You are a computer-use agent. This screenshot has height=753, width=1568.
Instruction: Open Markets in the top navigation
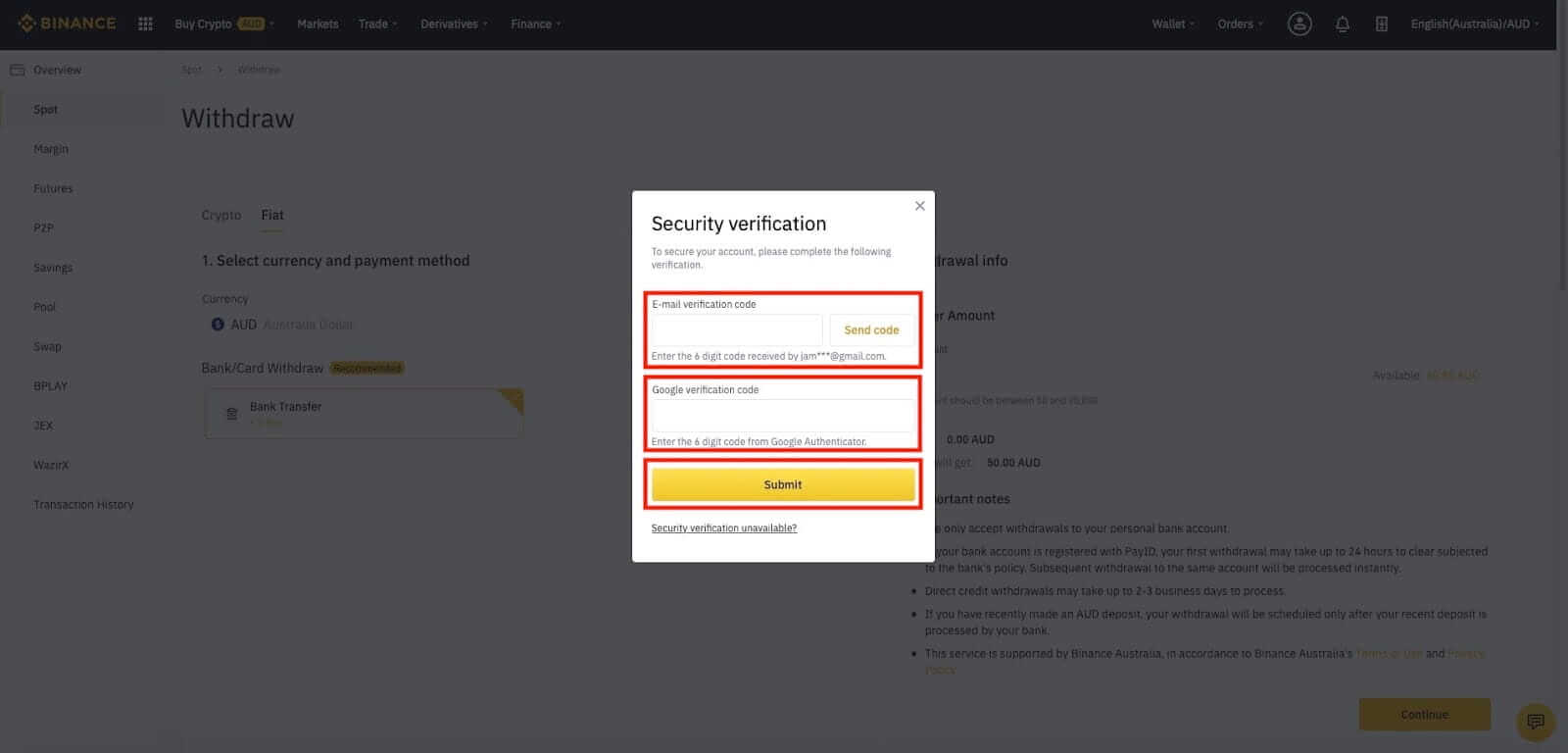coord(318,24)
